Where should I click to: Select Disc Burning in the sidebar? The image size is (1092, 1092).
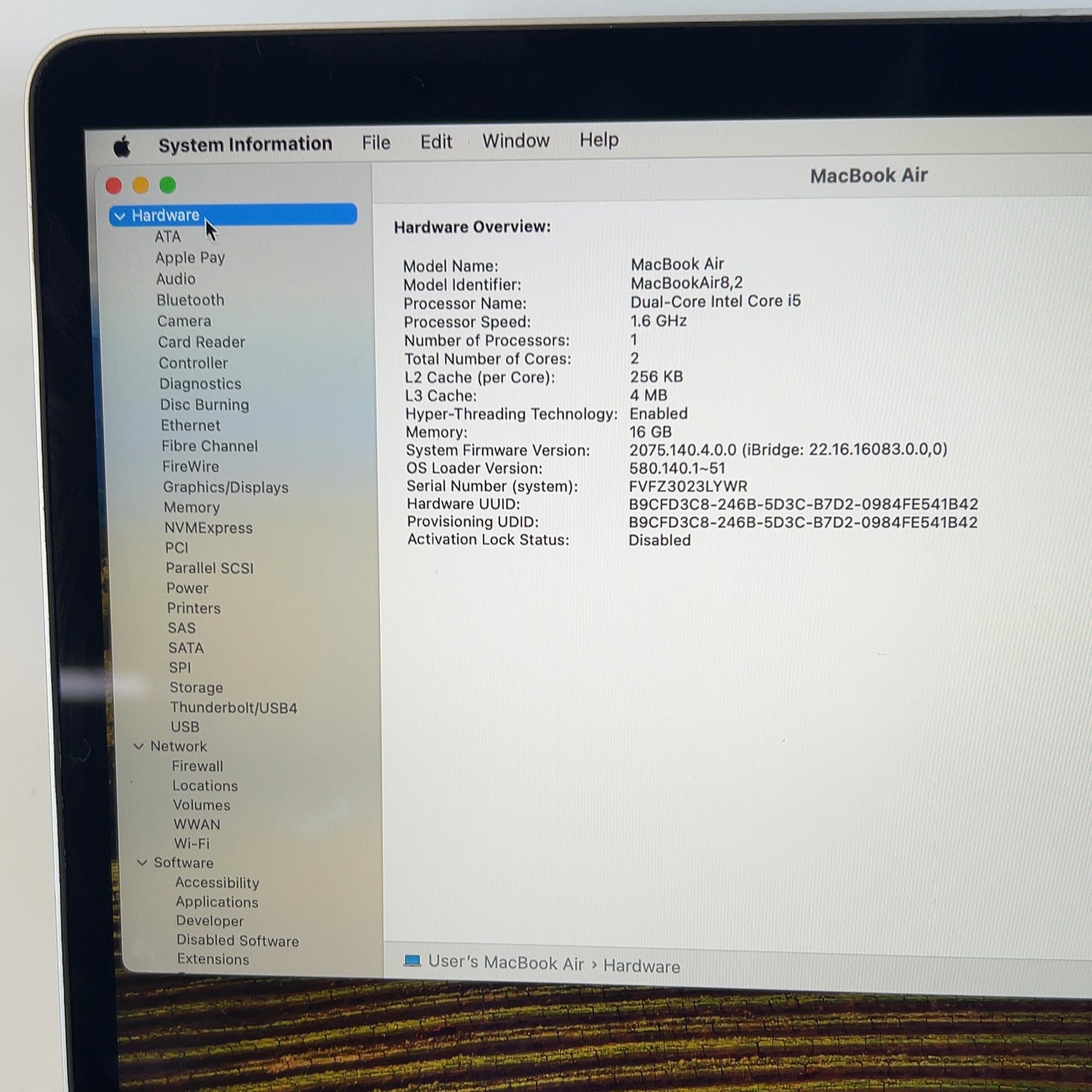(205, 405)
